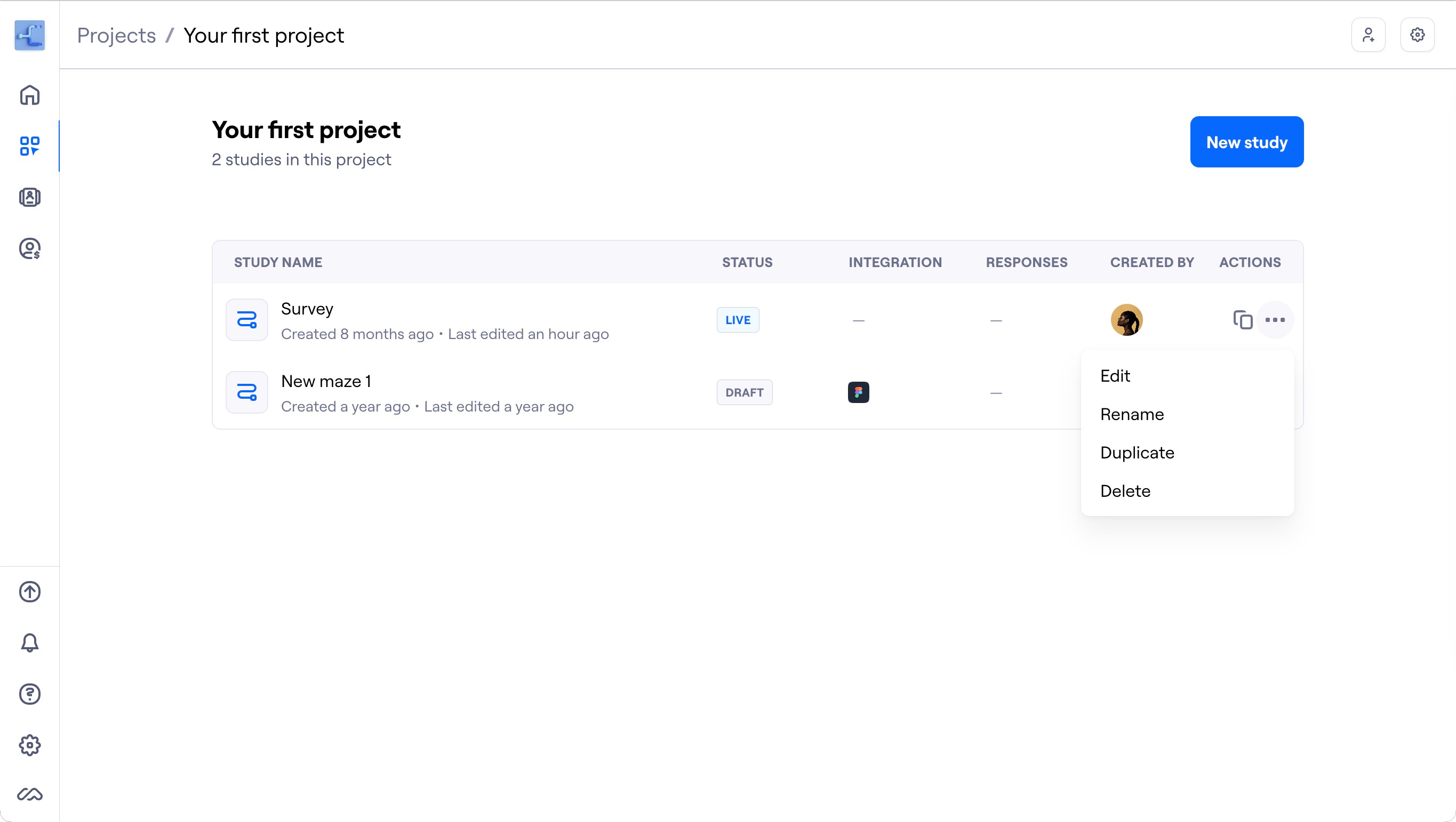1456x822 pixels.
Task: Open the participant payments icon in the sidebar
Action: pyautogui.click(x=29, y=248)
